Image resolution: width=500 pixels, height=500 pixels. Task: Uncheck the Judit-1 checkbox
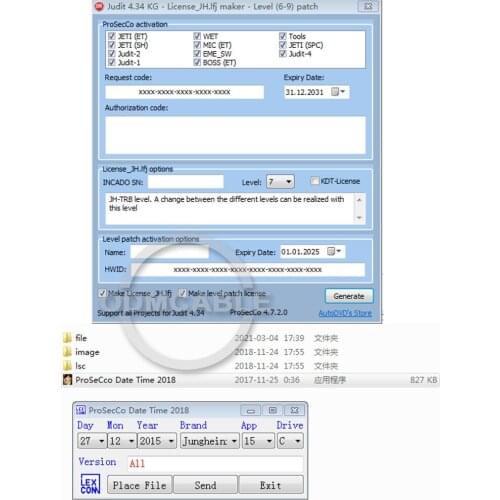(x=112, y=62)
